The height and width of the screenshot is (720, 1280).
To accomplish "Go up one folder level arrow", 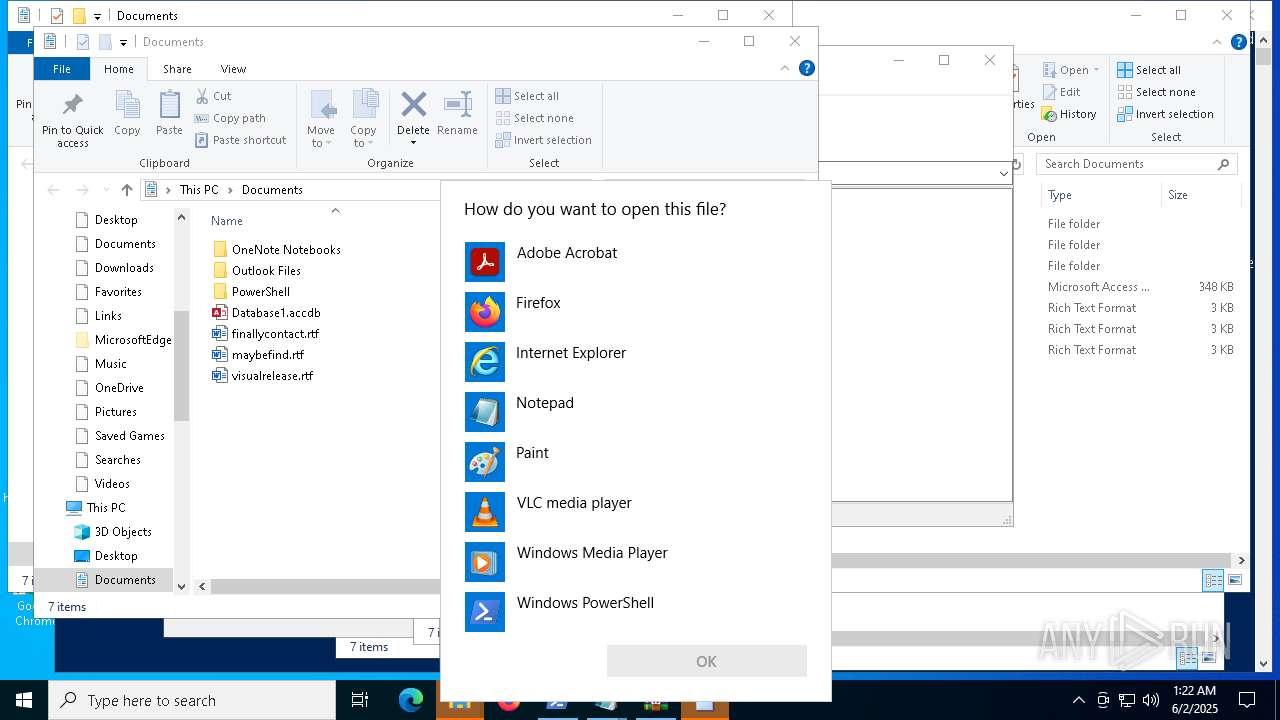I will tap(126, 189).
